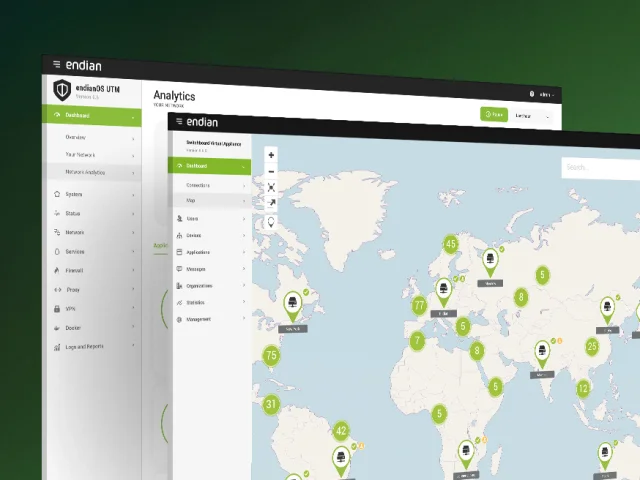640x480 pixels.
Task: Click the endian logo in the UTM header
Action: coord(83,65)
